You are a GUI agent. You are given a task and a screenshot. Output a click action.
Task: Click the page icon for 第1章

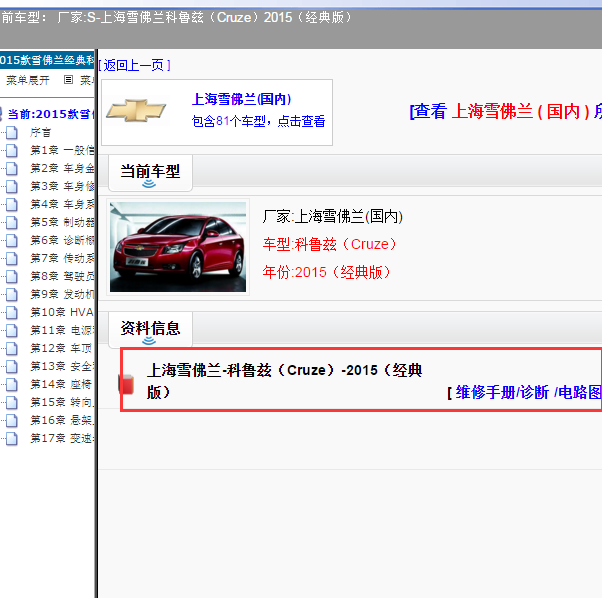tap(12, 150)
